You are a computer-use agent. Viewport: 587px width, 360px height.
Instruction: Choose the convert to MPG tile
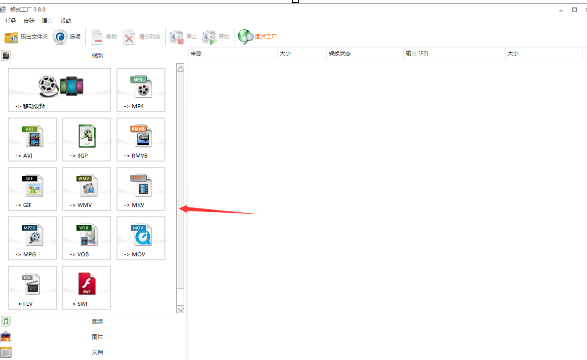pyautogui.click(x=33, y=238)
